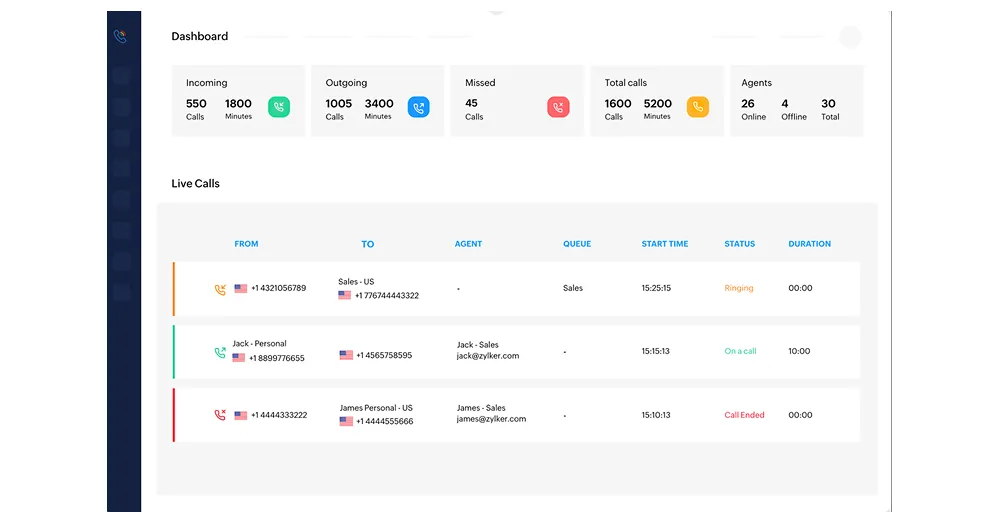Sort by the DURATION column header
This screenshot has height=512, width=1000.
[809, 244]
